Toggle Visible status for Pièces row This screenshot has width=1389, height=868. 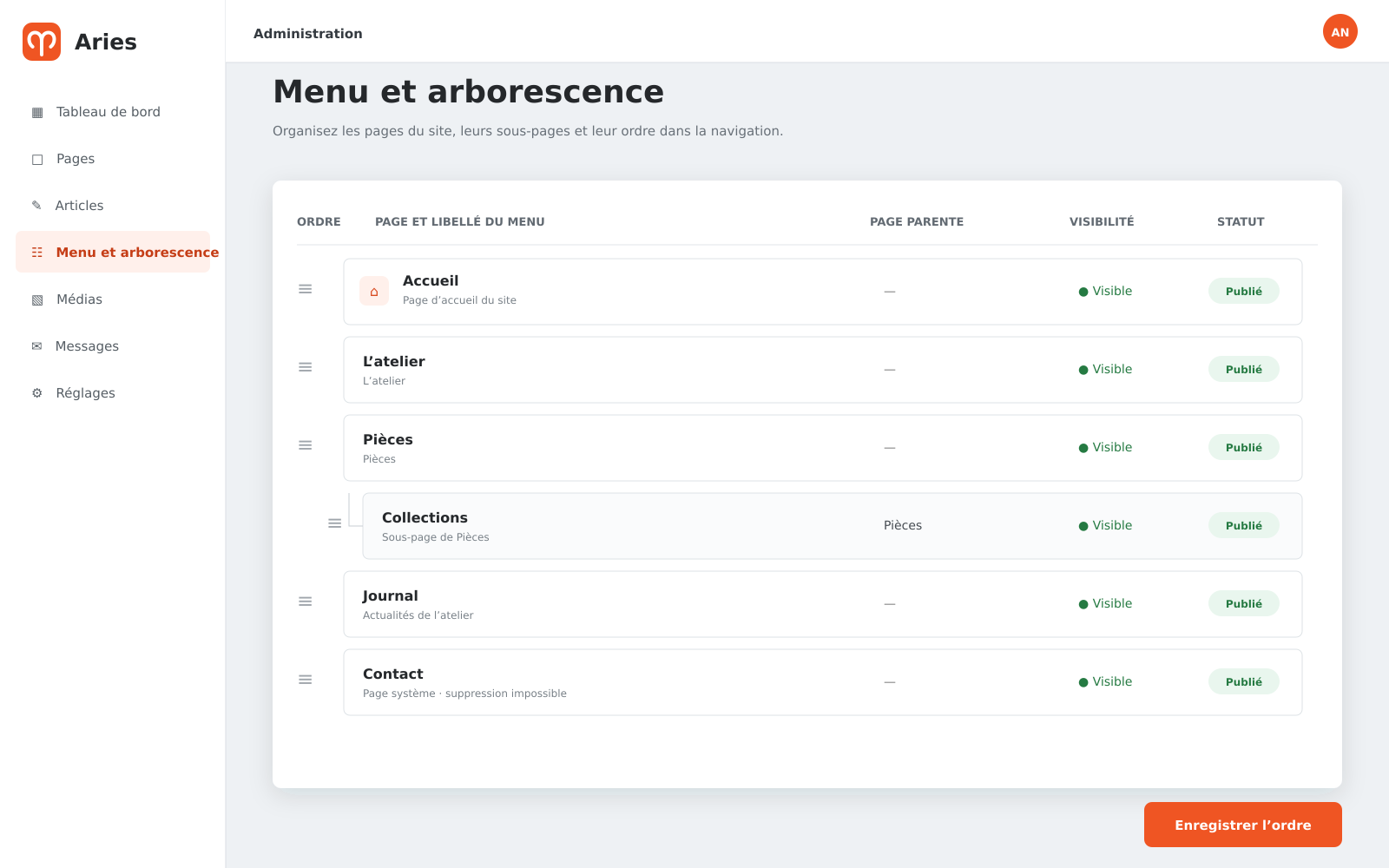click(x=1105, y=448)
